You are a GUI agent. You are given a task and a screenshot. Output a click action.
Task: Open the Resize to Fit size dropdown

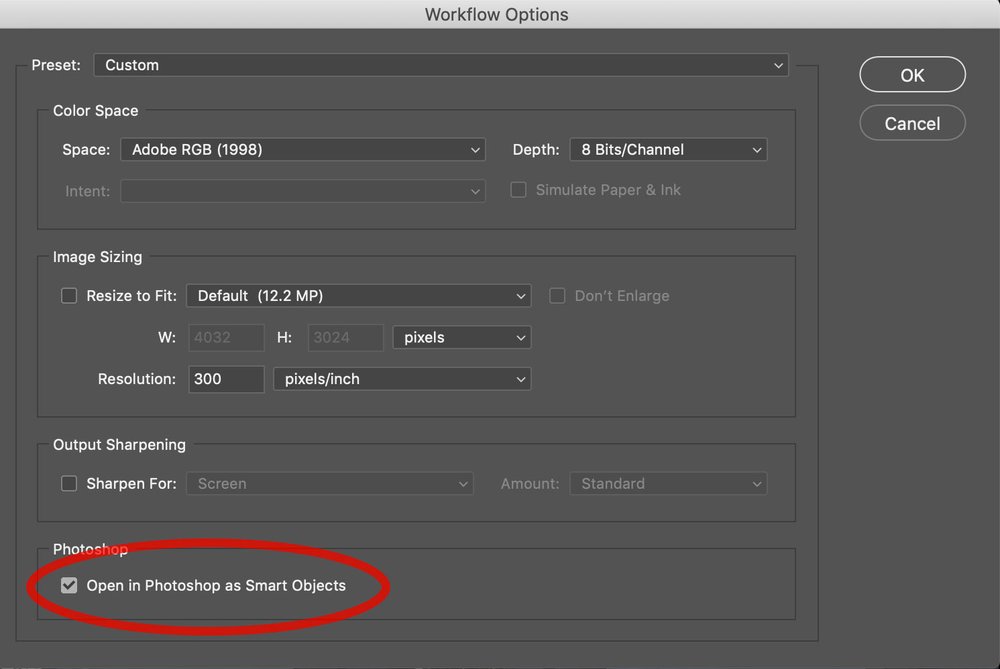coord(358,295)
